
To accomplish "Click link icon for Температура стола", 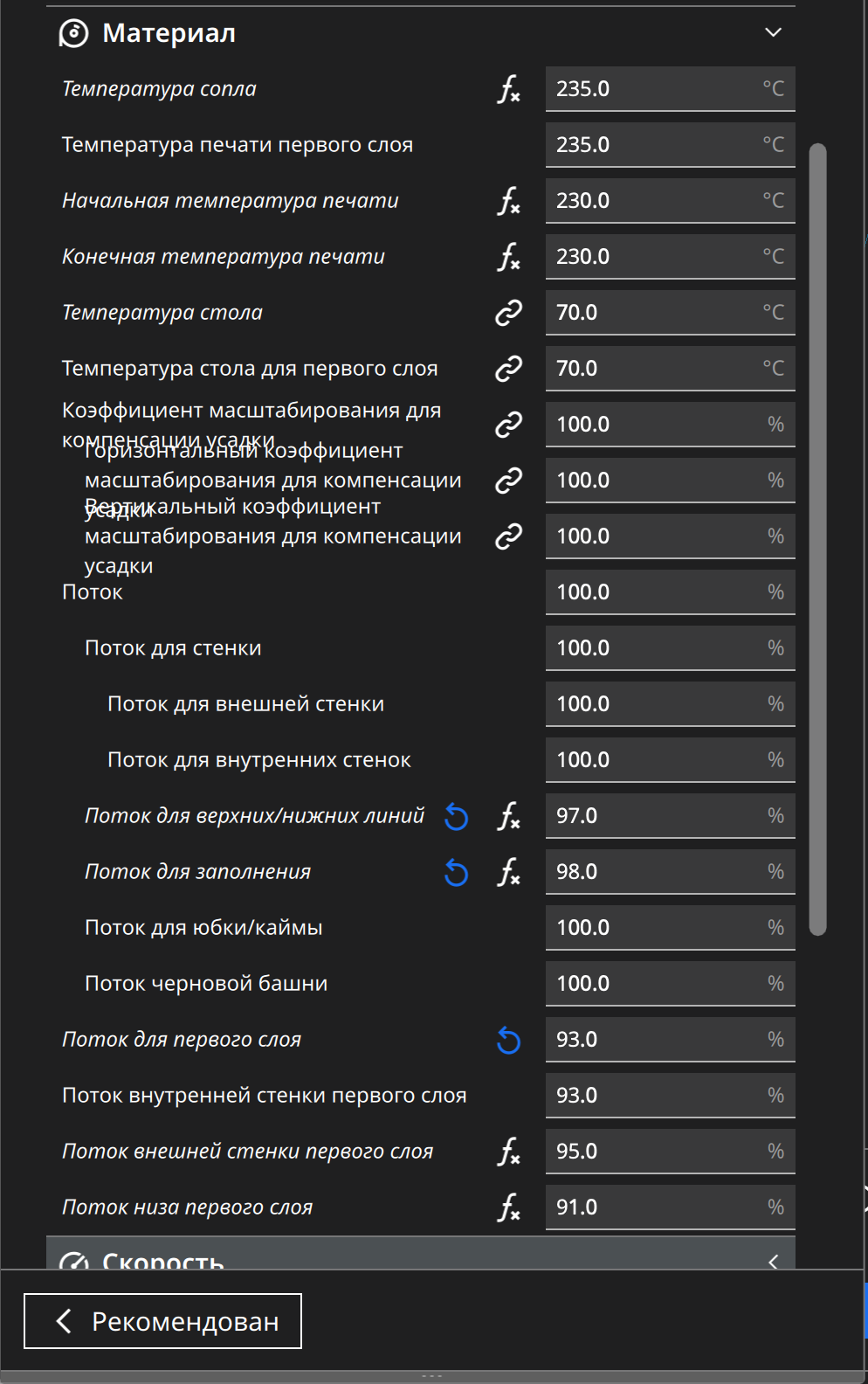I will pyautogui.click(x=509, y=313).
